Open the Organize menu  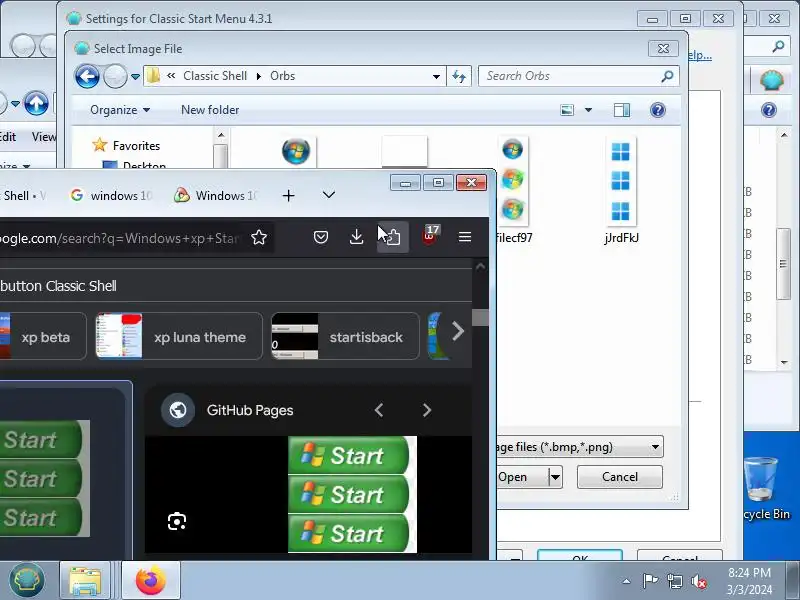click(x=120, y=110)
